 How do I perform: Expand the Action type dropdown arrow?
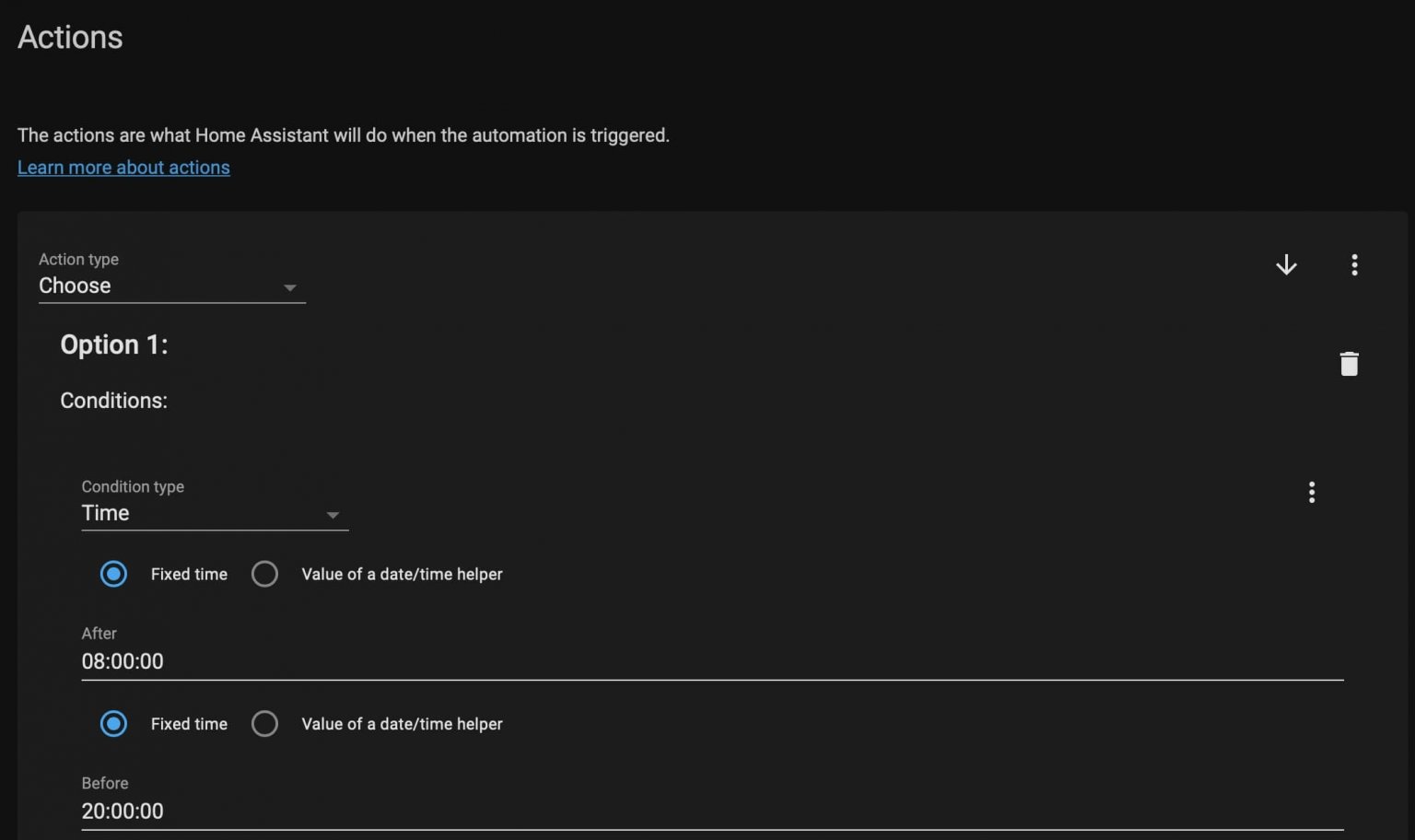[x=289, y=287]
